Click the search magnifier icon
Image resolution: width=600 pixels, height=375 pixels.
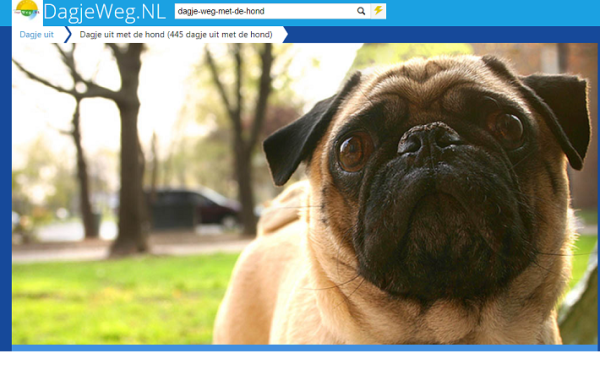pos(361,11)
